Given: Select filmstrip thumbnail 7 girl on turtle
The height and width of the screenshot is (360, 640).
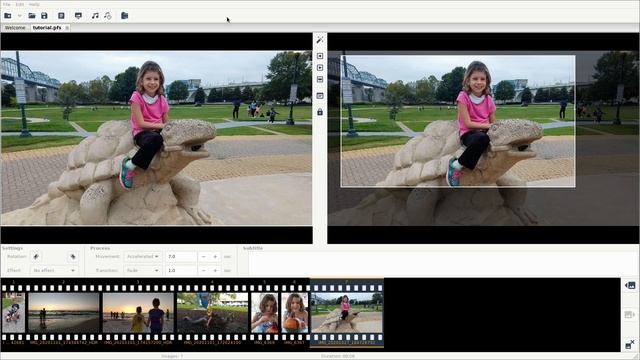Looking at the screenshot, I should pyautogui.click(x=347, y=312).
